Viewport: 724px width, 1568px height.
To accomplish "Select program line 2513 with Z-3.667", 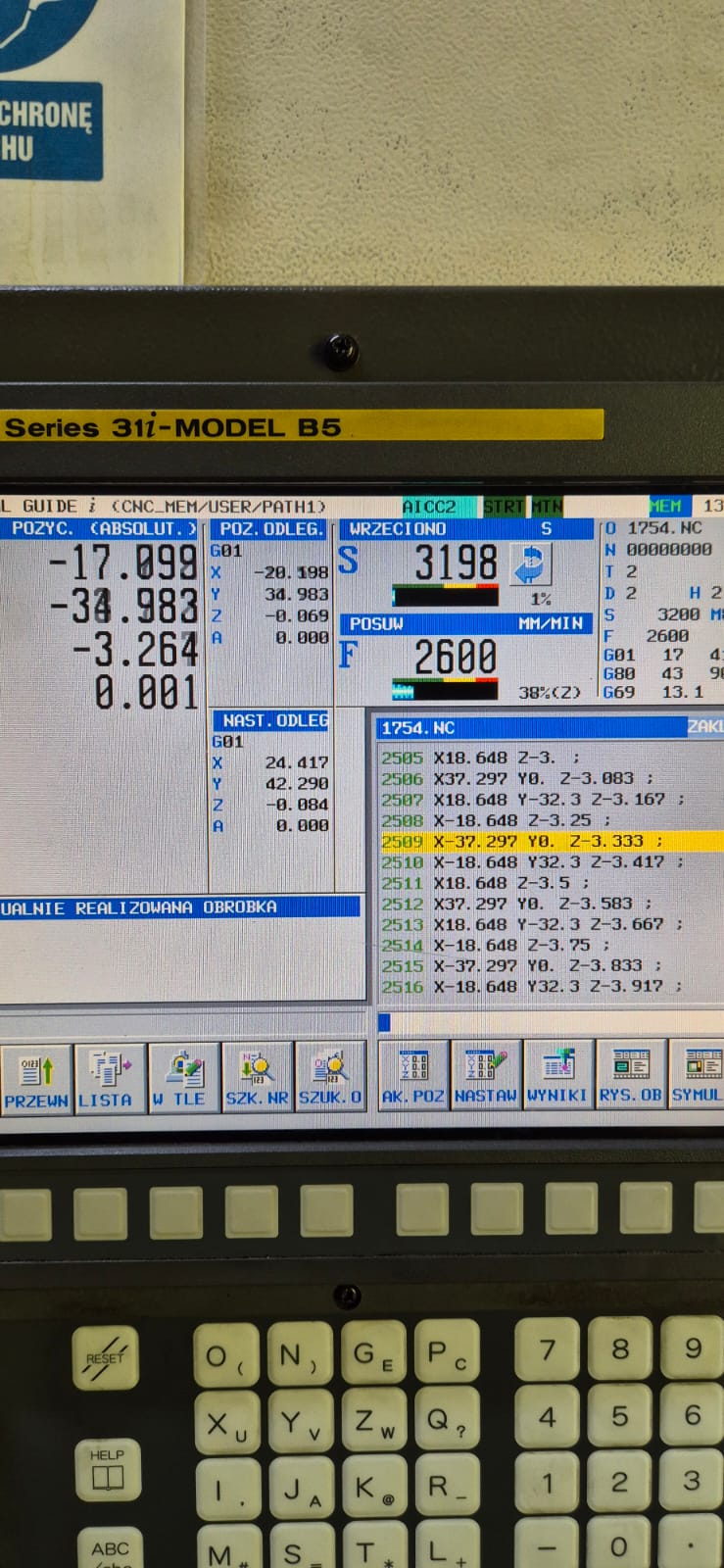I will 533,924.
